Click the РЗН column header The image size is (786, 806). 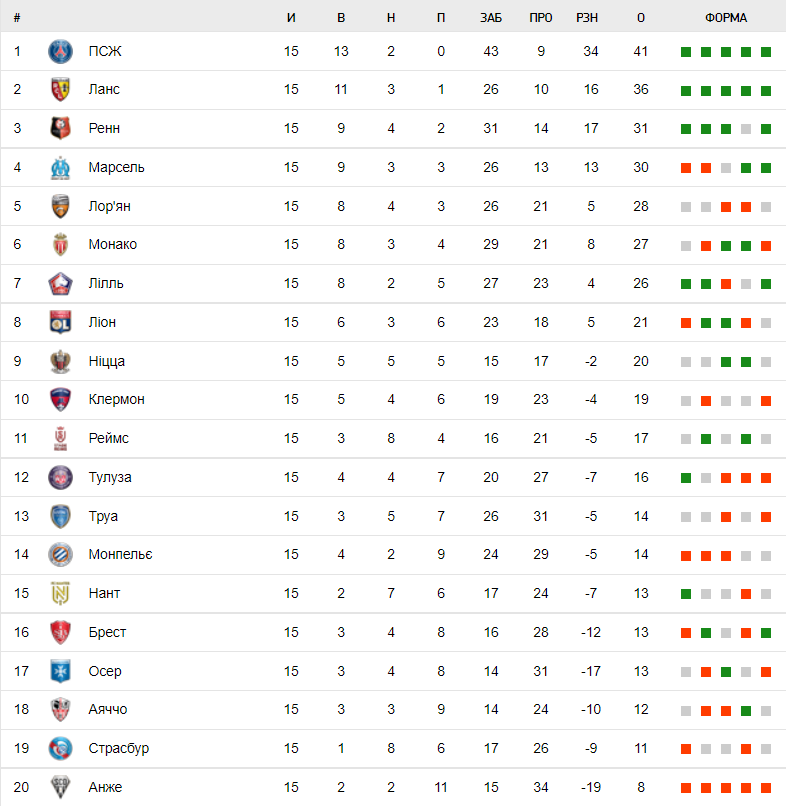coord(591,17)
